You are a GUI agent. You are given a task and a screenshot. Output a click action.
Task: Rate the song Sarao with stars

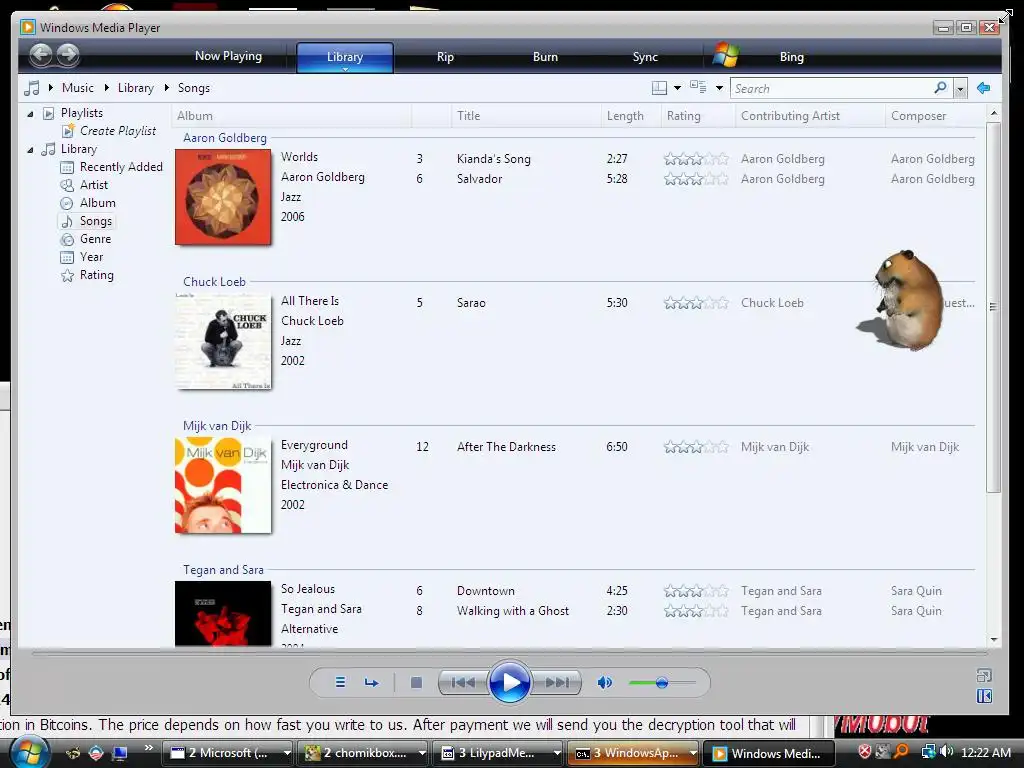point(696,303)
